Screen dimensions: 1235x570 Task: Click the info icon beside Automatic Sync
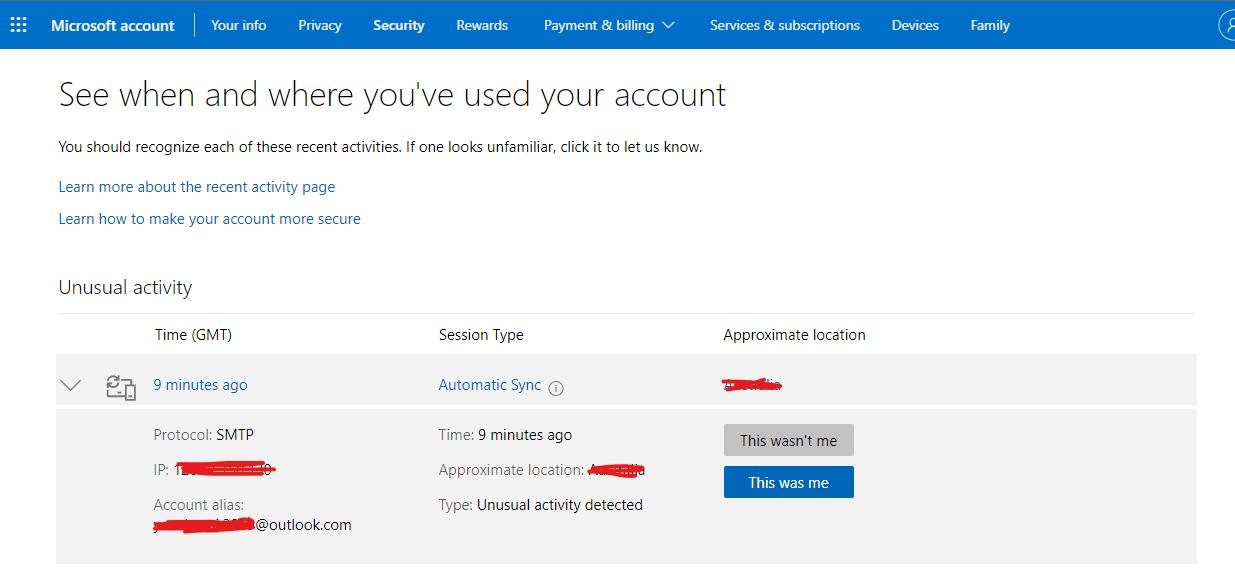point(556,388)
